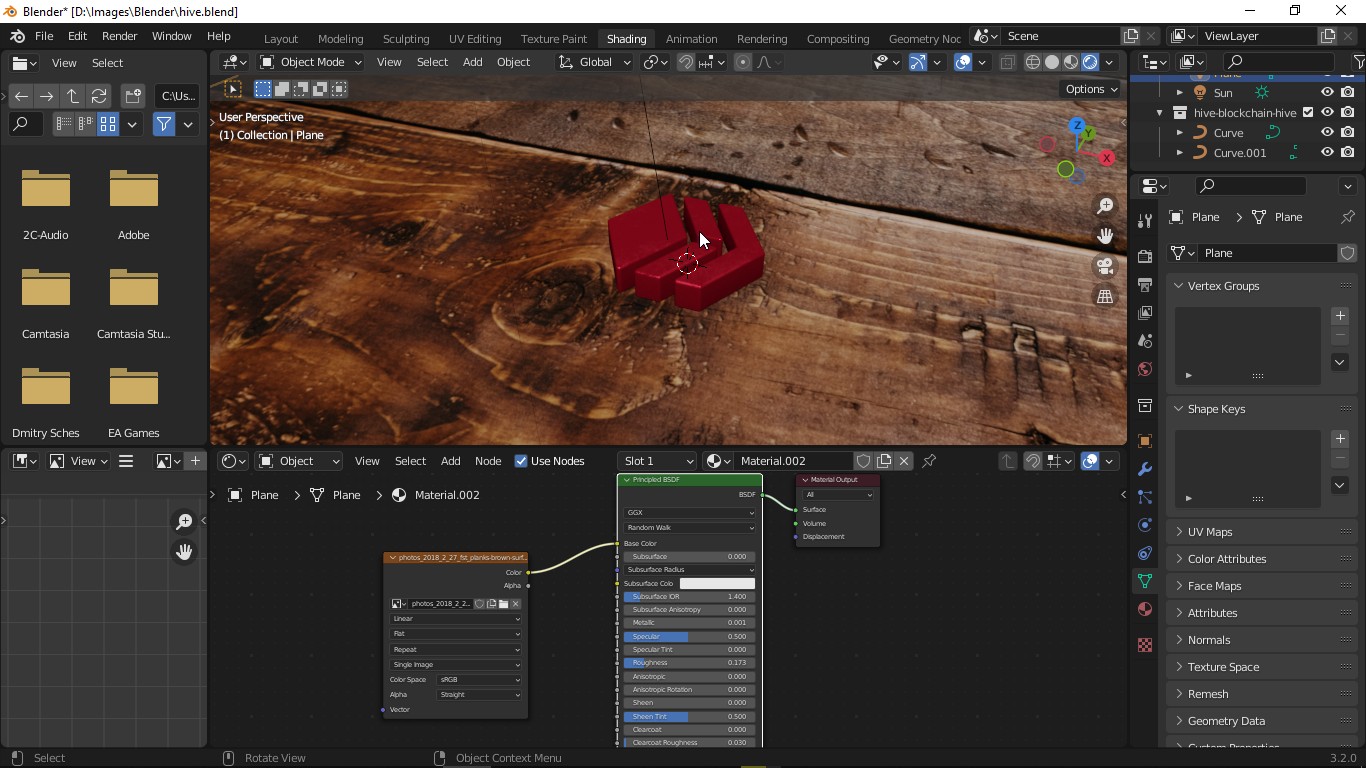Click the Subsurface Color white swatch

(x=717, y=584)
